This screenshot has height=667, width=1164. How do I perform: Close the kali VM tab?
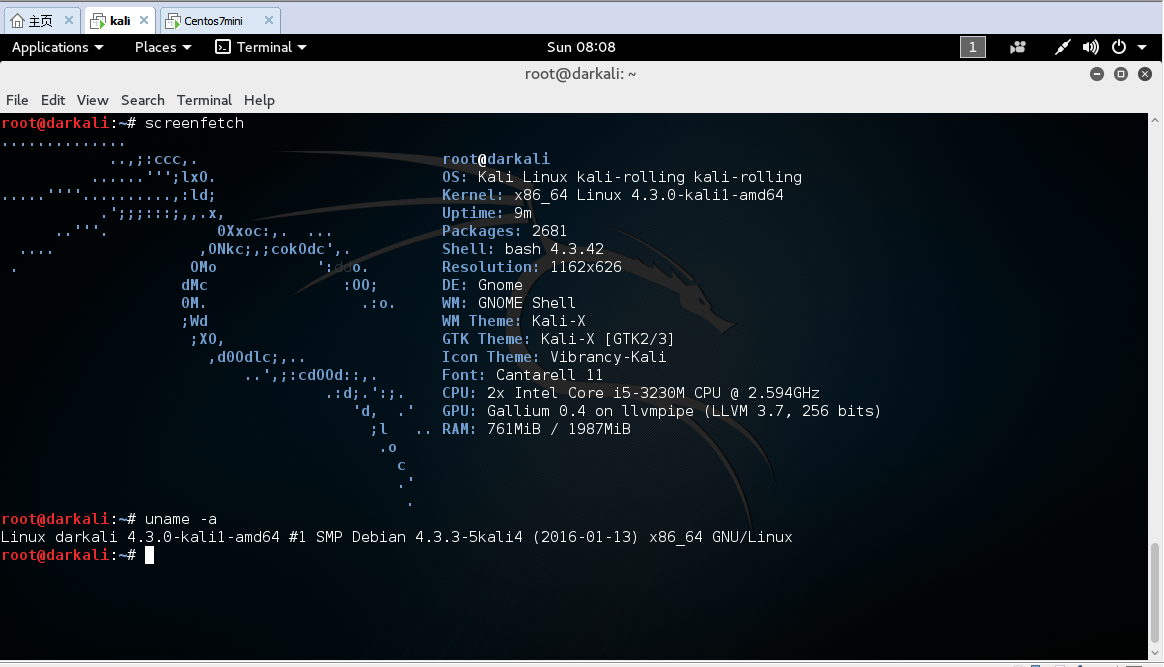(x=144, y=20)
